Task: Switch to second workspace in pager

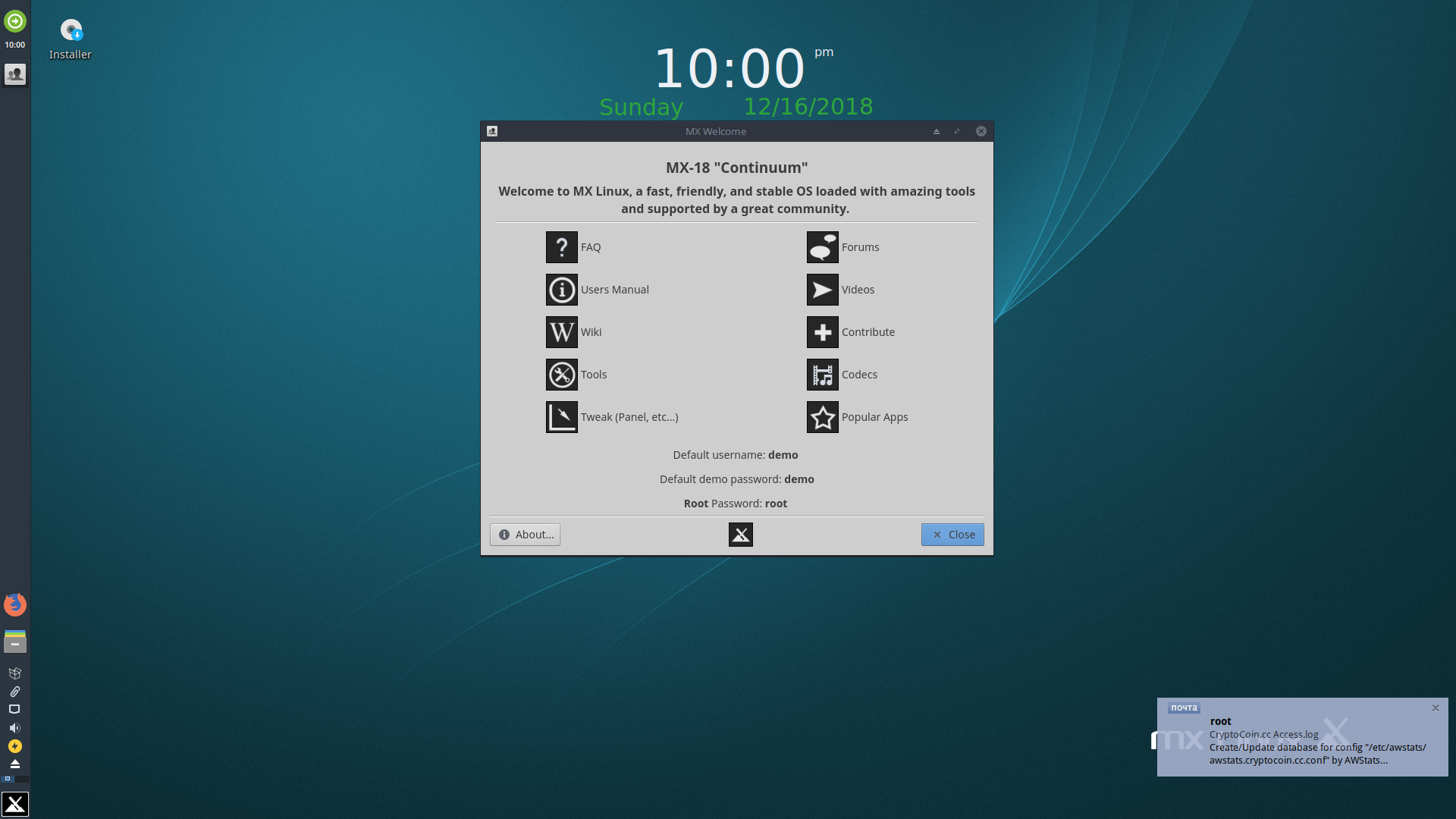Action: pyautogui.click(x=23, y=779)
